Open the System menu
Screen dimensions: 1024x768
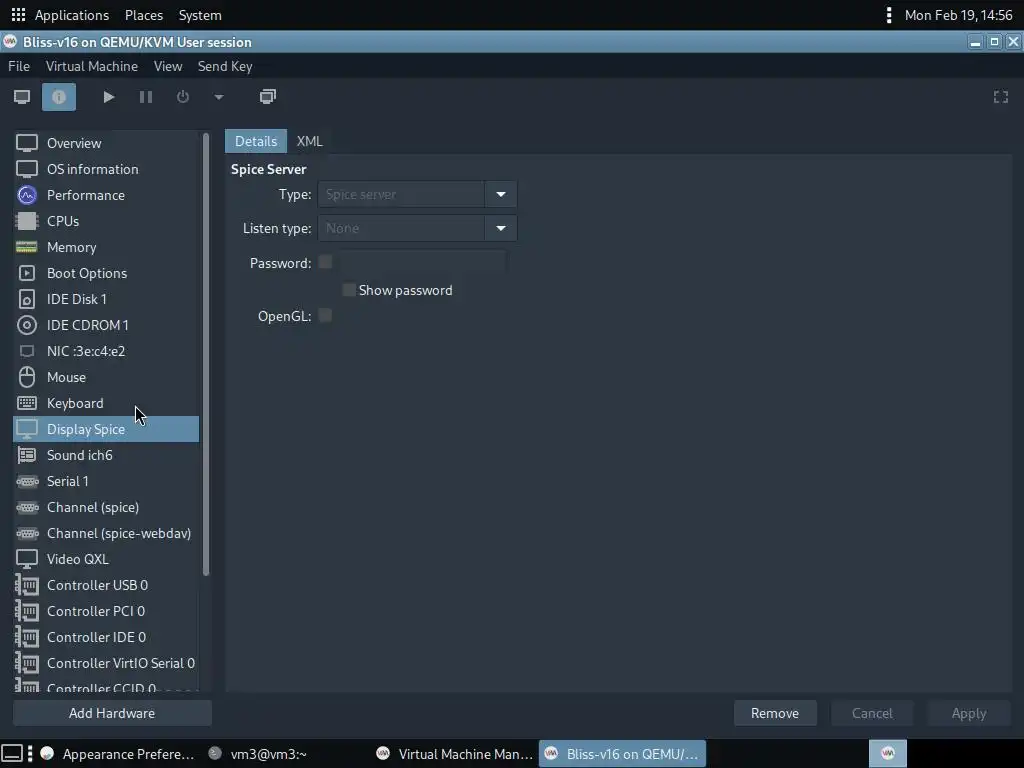pos(200,15)
